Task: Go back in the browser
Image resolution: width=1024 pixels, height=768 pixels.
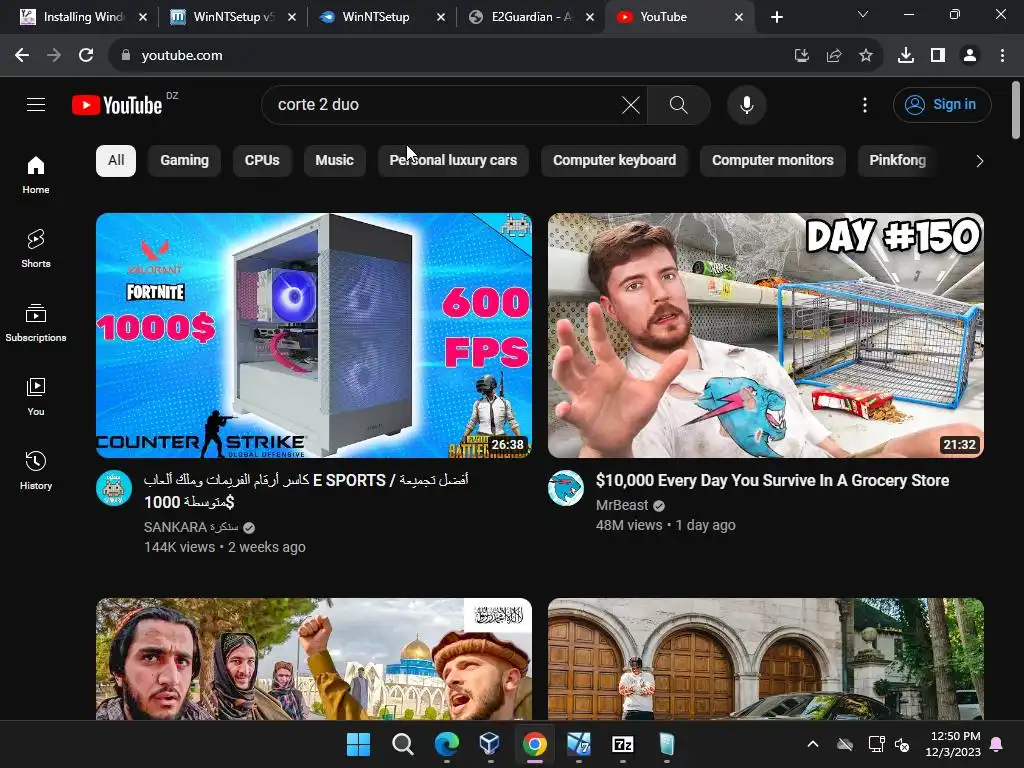Action: pyautogui.click(x=22, y=56)
